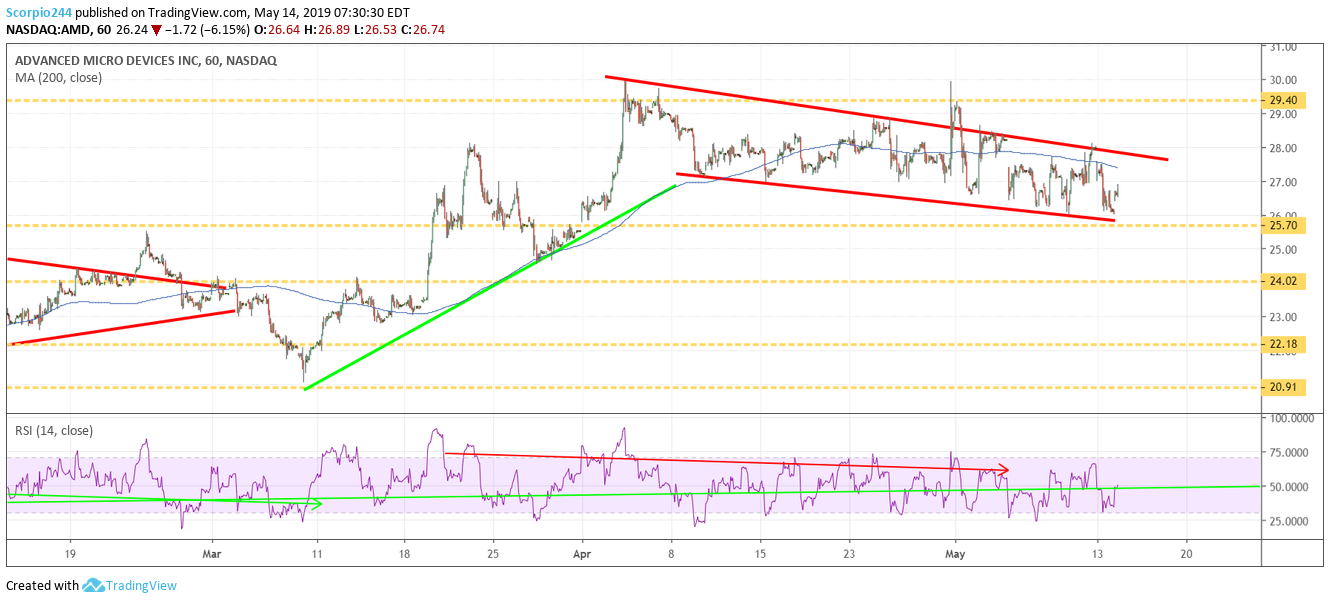The width and height of the screenshot is (1330, 603).
Task: Click the 22.18 price level tag
Action: (1283, 344)
